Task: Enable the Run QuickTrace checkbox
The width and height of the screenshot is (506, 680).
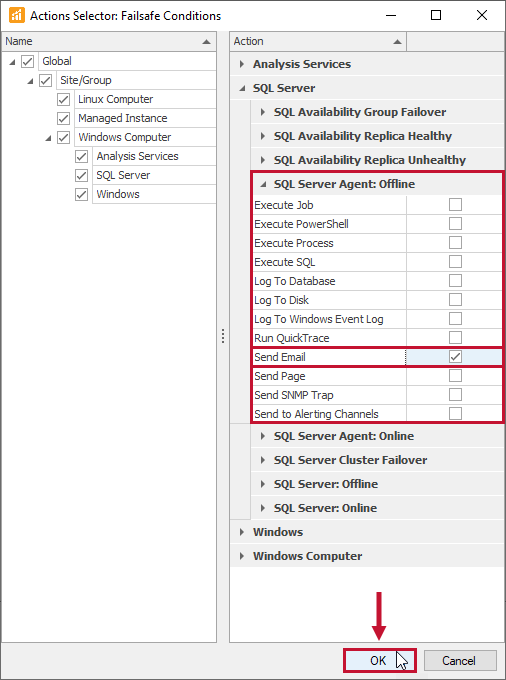Action: [455, 338]
